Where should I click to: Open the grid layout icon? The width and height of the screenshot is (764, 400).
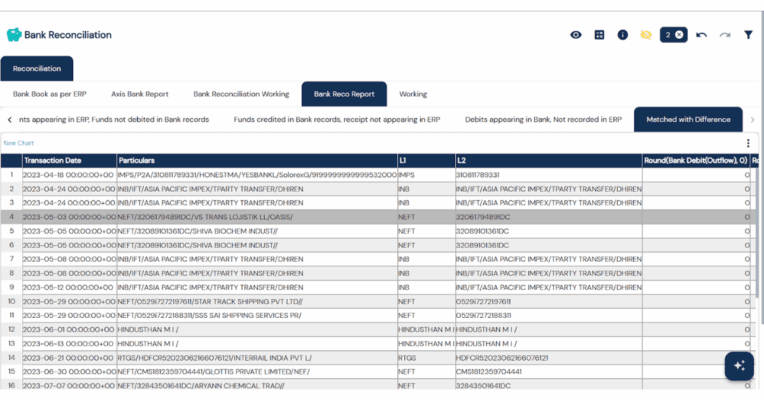tap(599, 35)
